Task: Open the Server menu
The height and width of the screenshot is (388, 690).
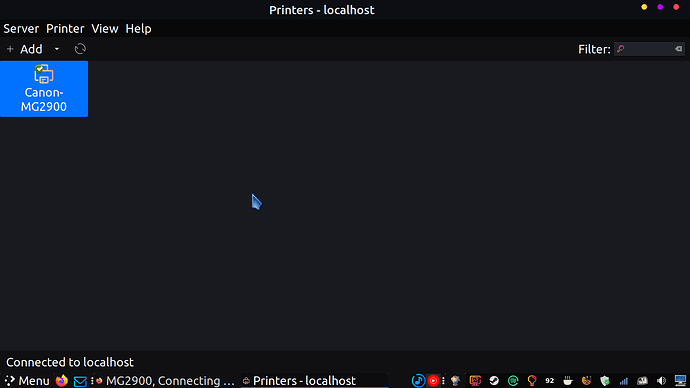Action: (21, 29)
